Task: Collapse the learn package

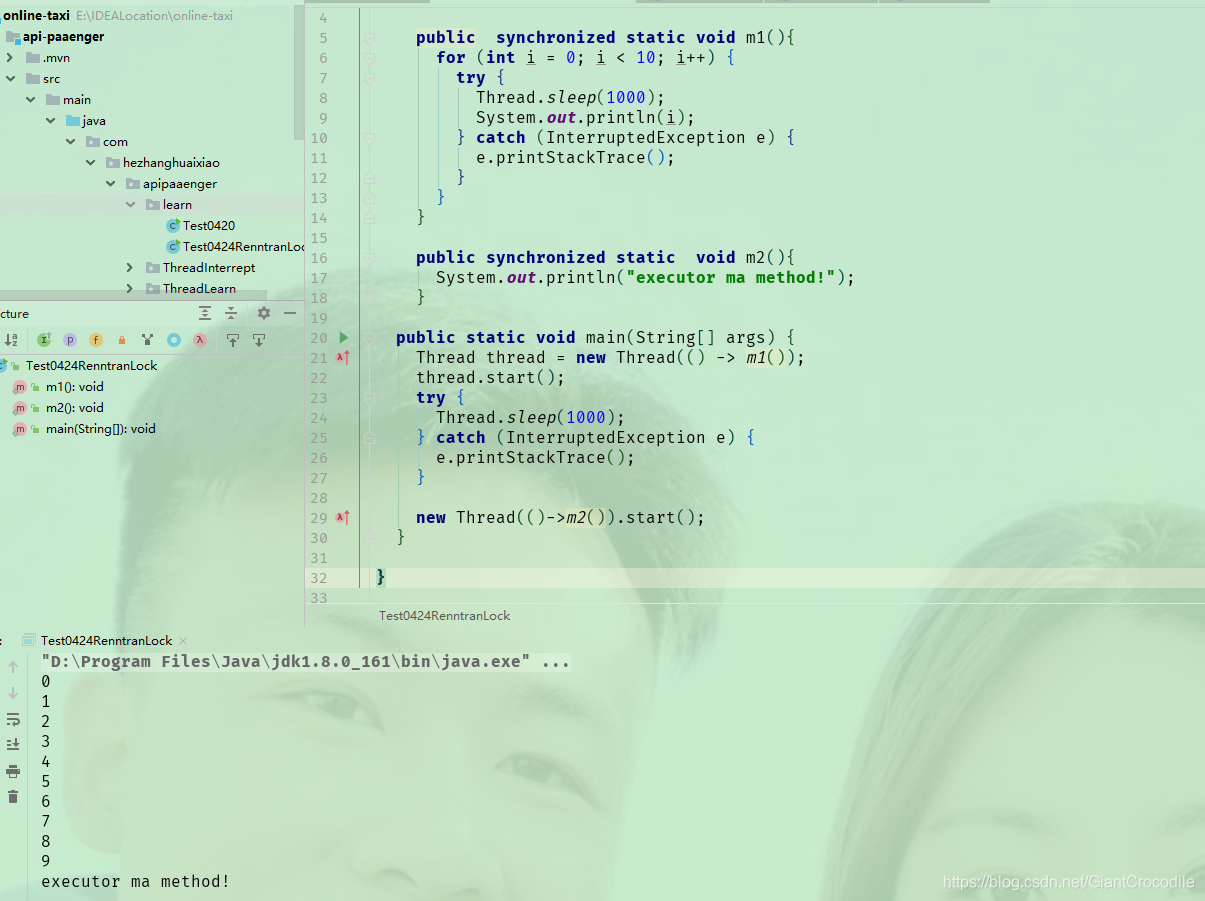Action: coord(130,205)
